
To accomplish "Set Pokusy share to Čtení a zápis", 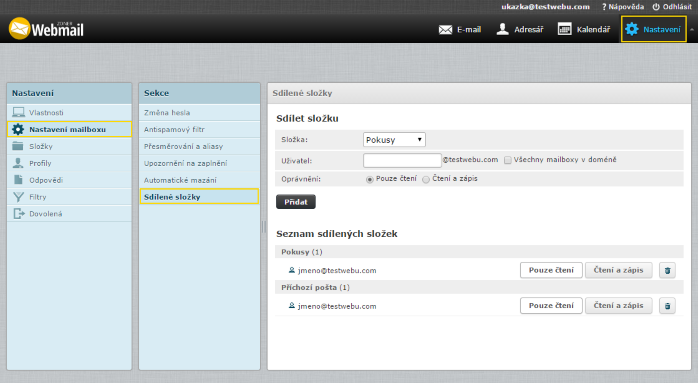I will tap(618, 270).
